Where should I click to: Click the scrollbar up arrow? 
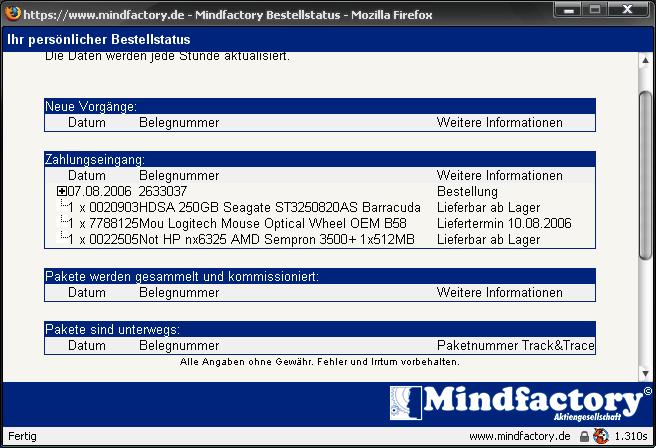(x=645, y=61)
